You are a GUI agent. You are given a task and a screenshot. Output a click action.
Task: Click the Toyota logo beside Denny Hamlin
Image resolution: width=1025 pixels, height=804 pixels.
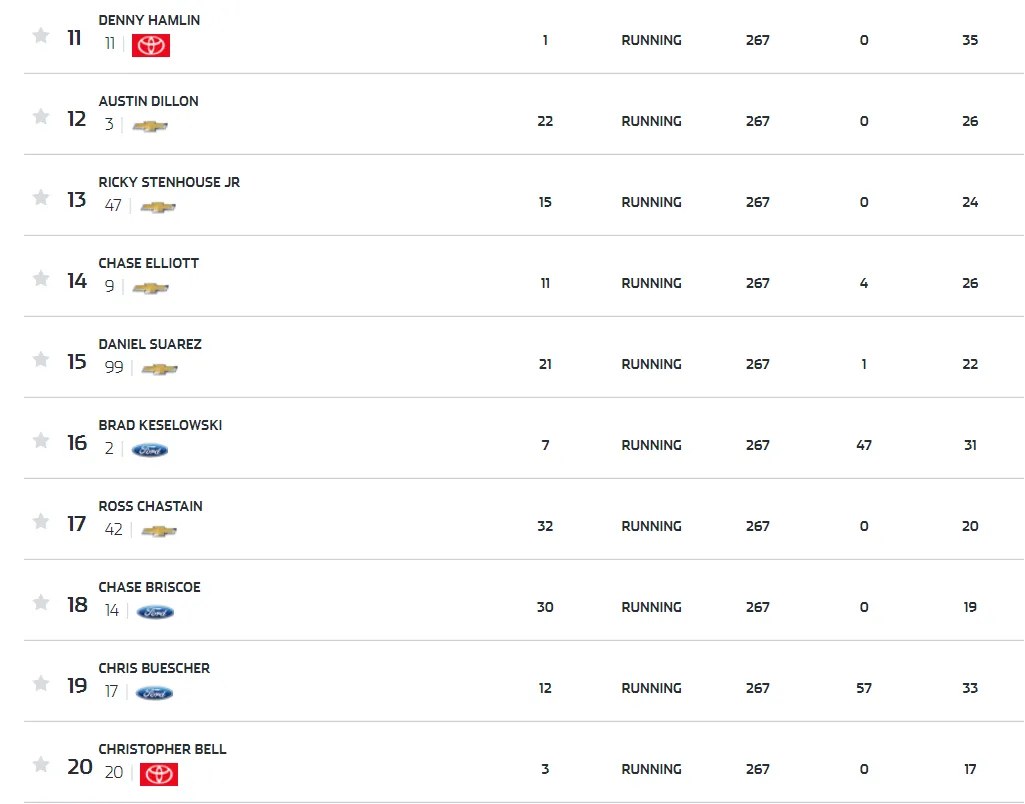[151, 45]
